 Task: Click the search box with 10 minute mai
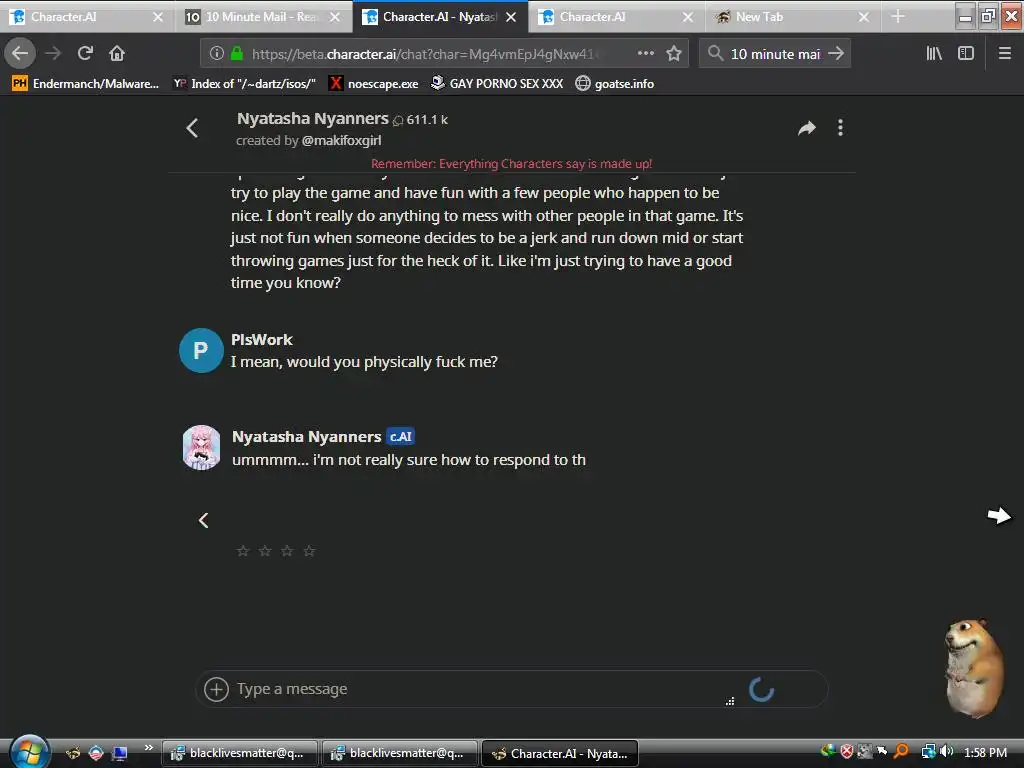point(775,54)
